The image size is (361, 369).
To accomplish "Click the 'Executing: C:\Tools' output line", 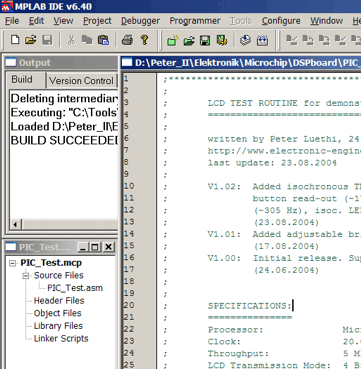I will point(64,113).
